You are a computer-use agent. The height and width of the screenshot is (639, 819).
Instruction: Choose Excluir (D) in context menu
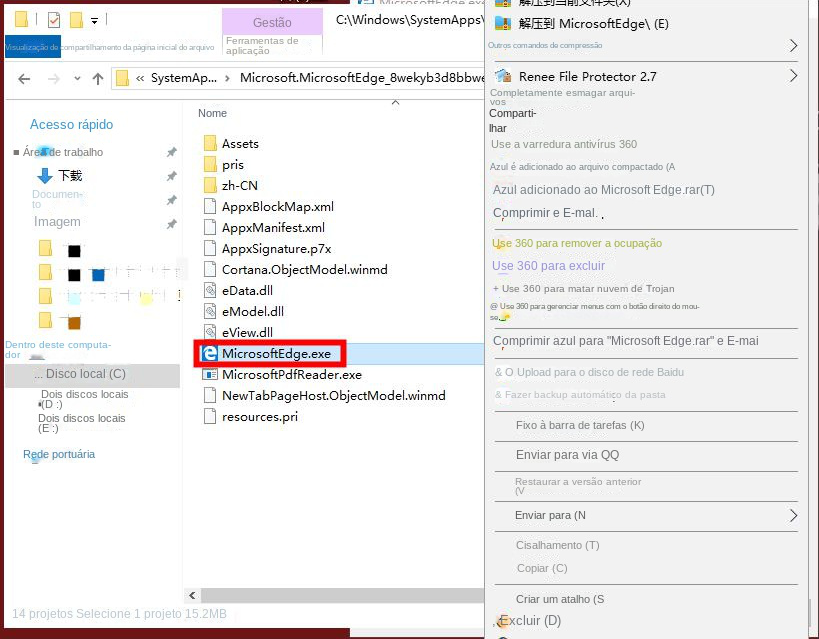point(529,621)
